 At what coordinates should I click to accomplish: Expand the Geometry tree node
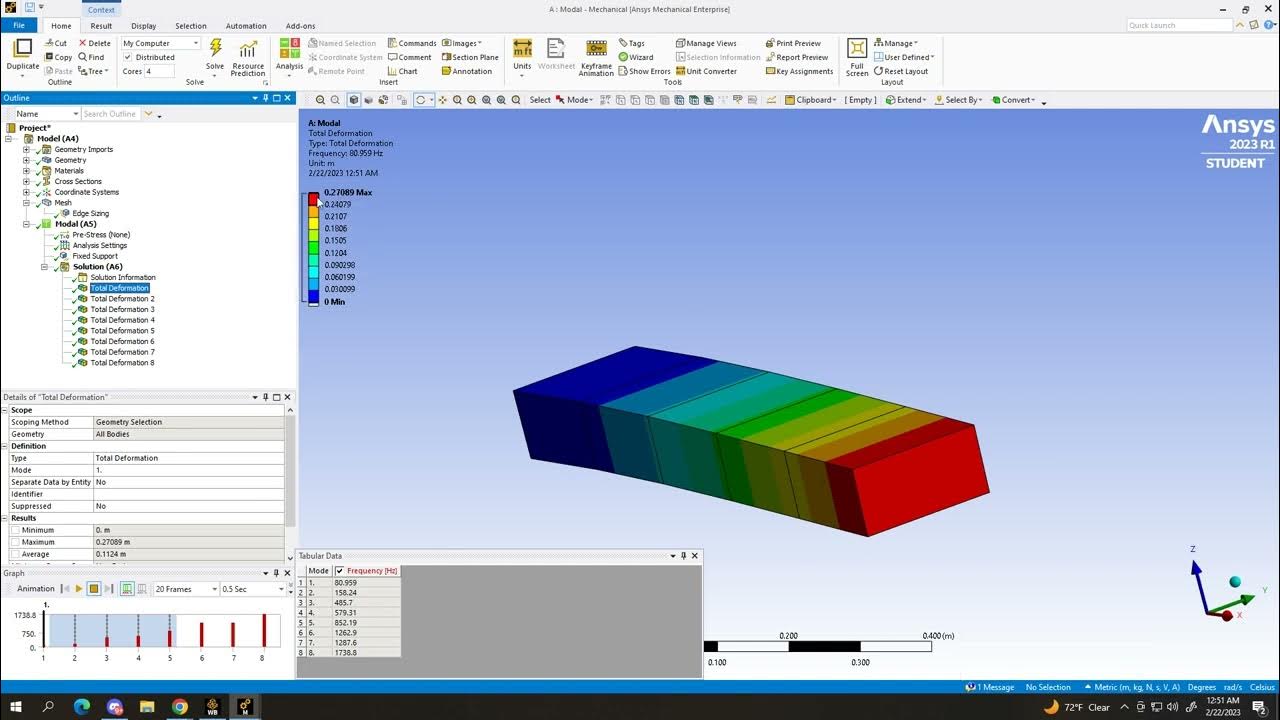point(26,160)
